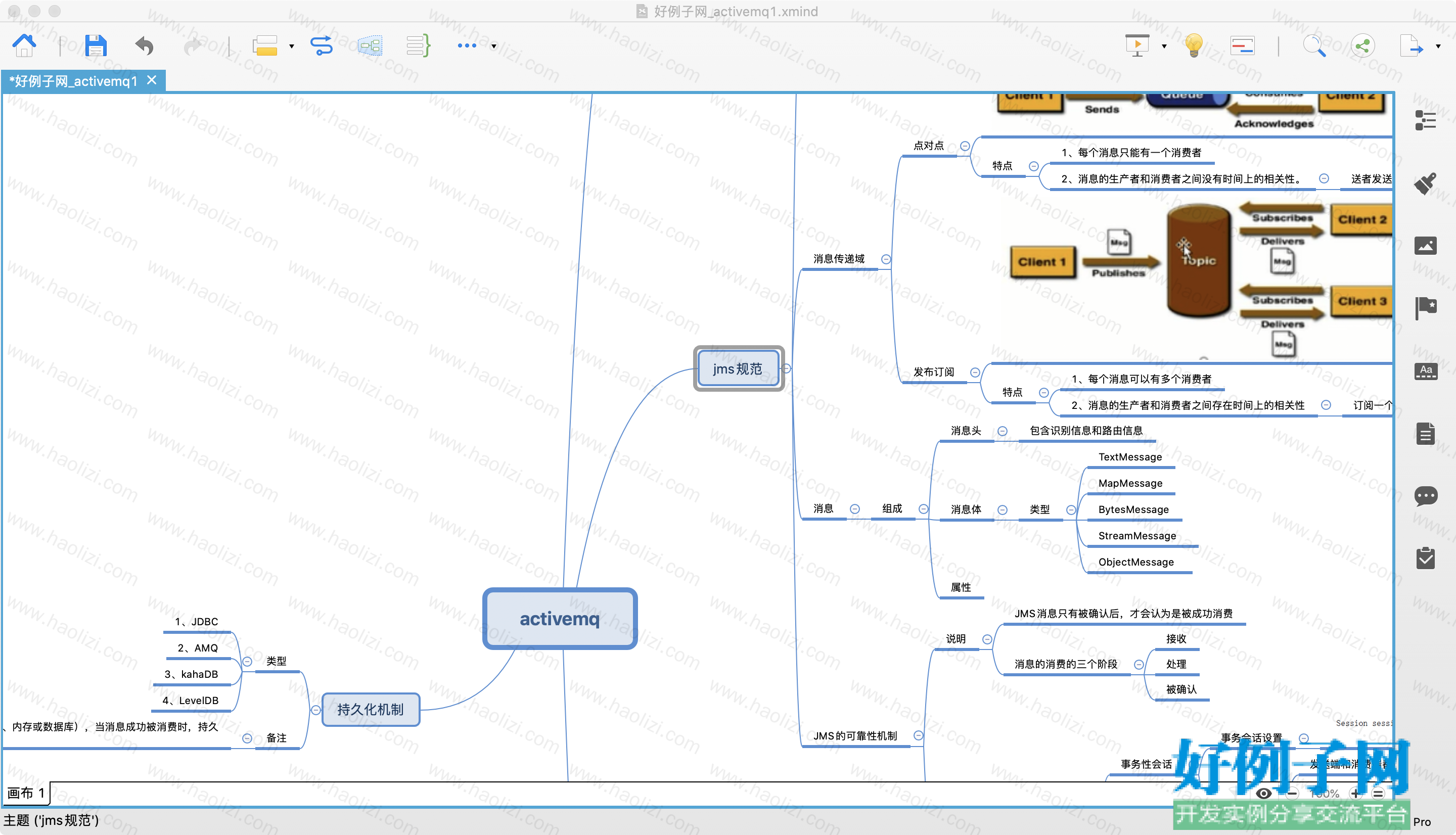Select the 持久化机制 topic
This screenshot has width=1456, height=835.
[371, 710]
